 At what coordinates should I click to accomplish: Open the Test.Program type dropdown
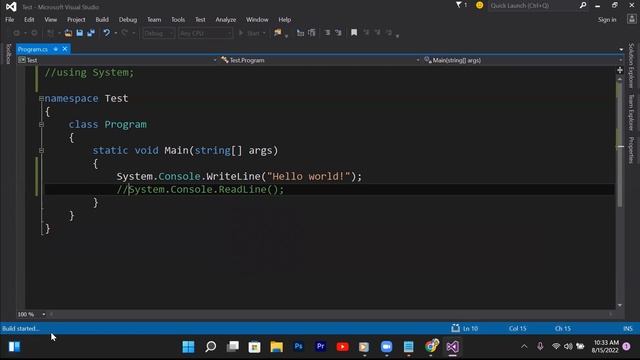coord(320,60)
